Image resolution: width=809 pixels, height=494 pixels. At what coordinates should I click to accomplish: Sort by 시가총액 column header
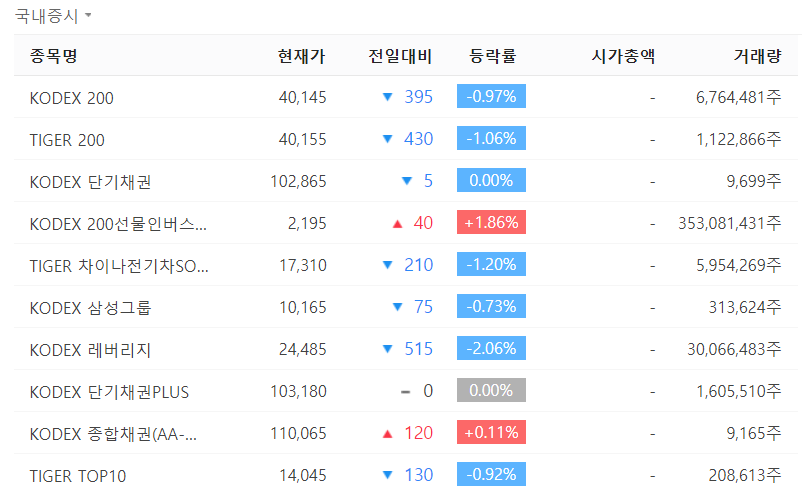[x=623, y=56]
